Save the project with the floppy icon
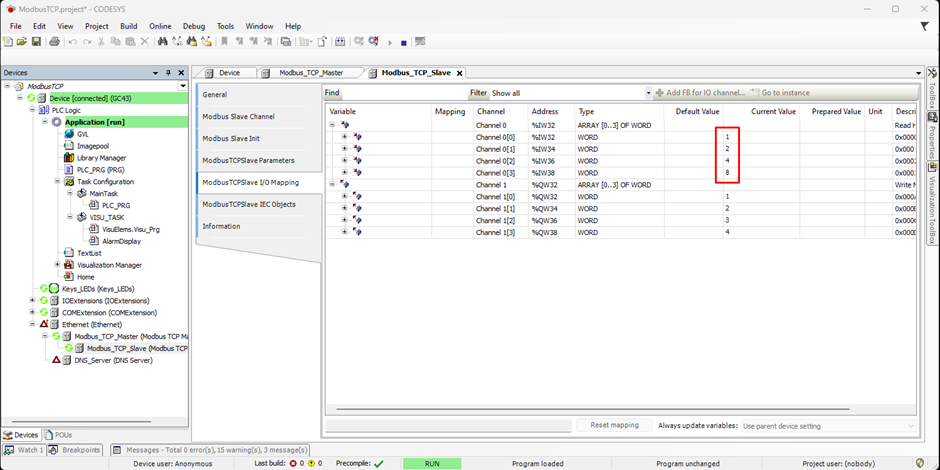 click(x=36, y=42)
